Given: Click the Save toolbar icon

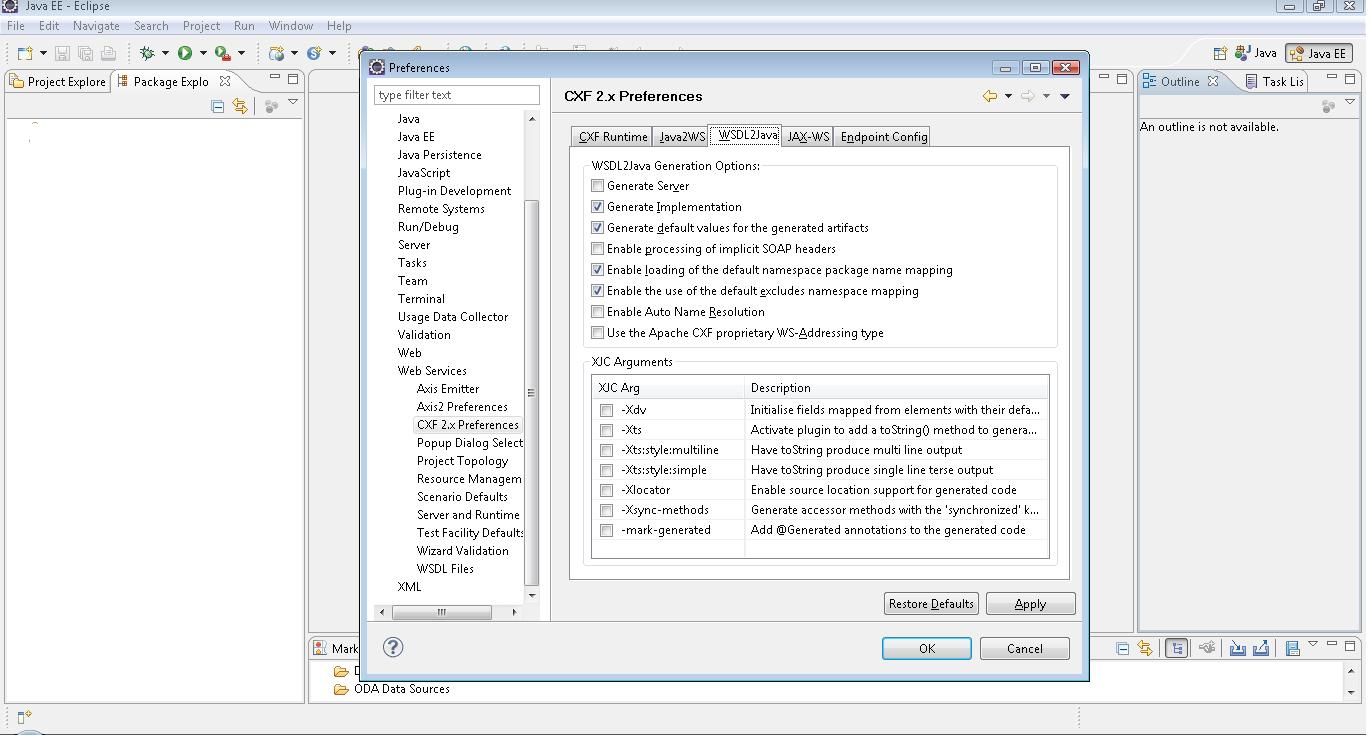Looking at the screenshot, I should point(62,53).
